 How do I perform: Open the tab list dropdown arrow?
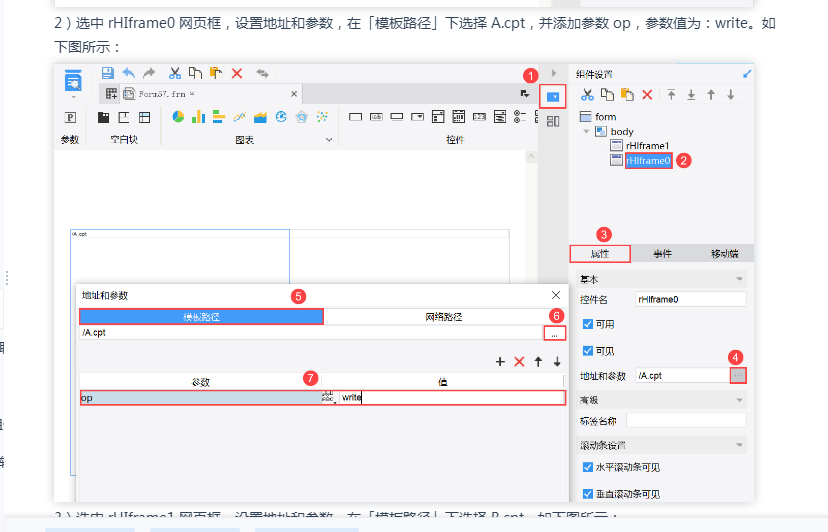525,94
